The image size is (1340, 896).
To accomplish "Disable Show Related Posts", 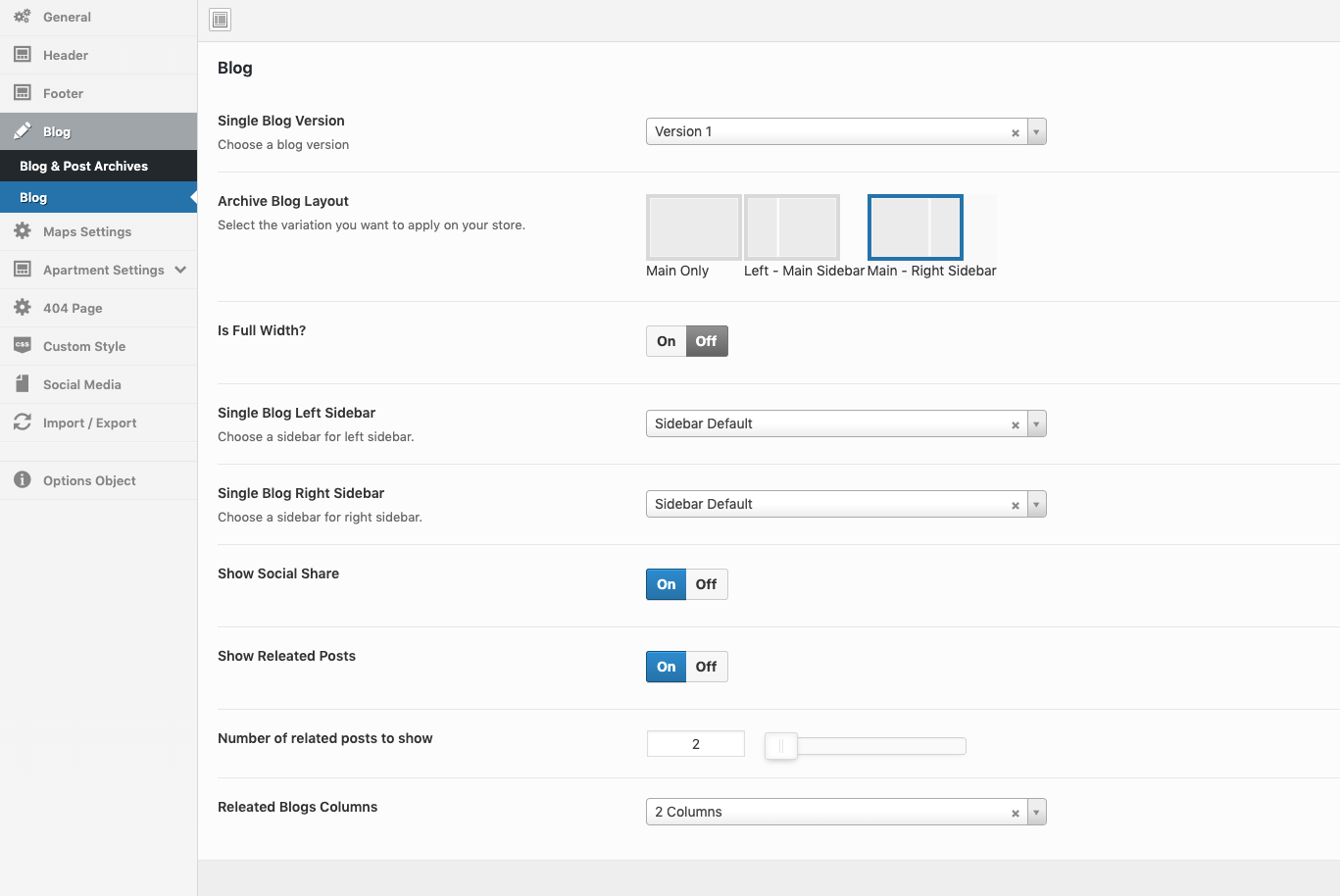I will 706,667.
